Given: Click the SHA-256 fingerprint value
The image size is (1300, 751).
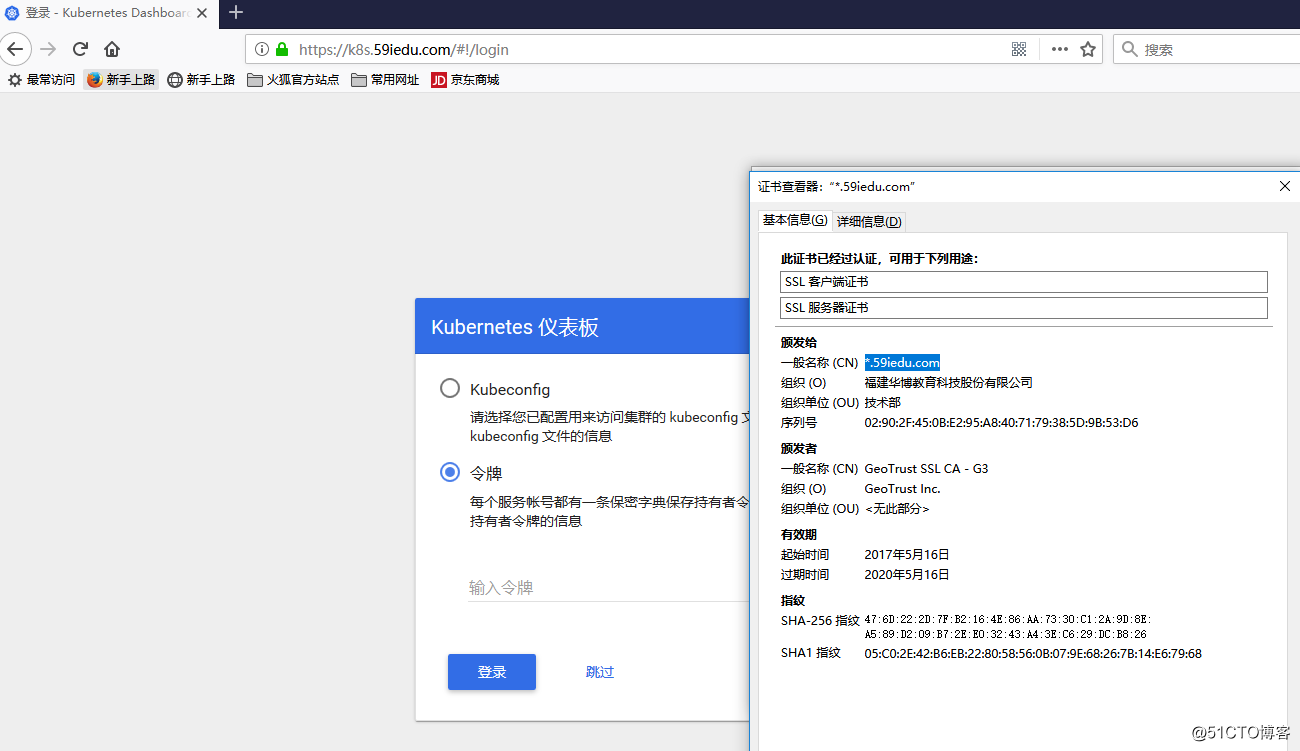Looking at the screenshot, I should [x=1008, y=627].
